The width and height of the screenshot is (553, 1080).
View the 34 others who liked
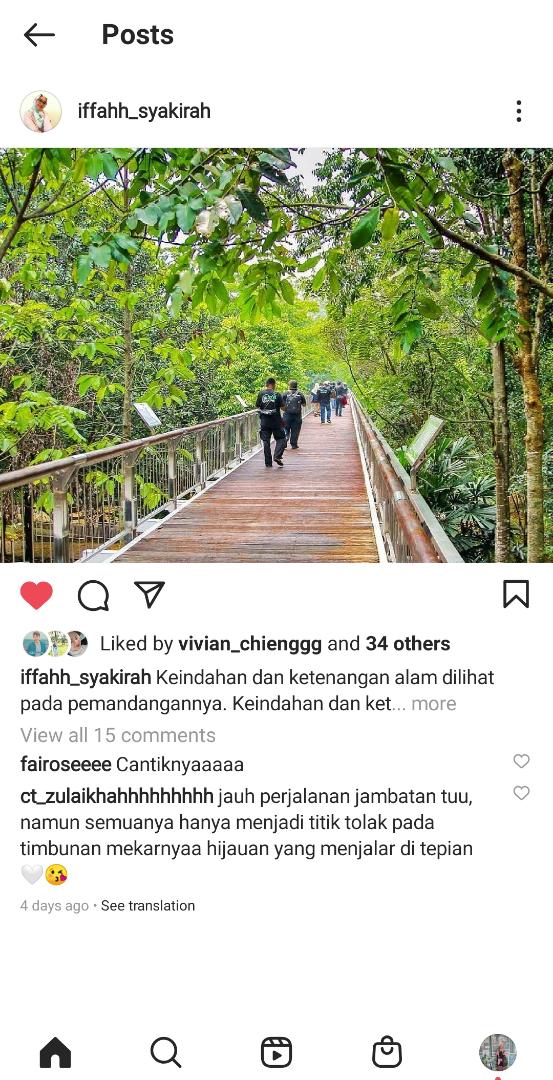coord(408,644)
